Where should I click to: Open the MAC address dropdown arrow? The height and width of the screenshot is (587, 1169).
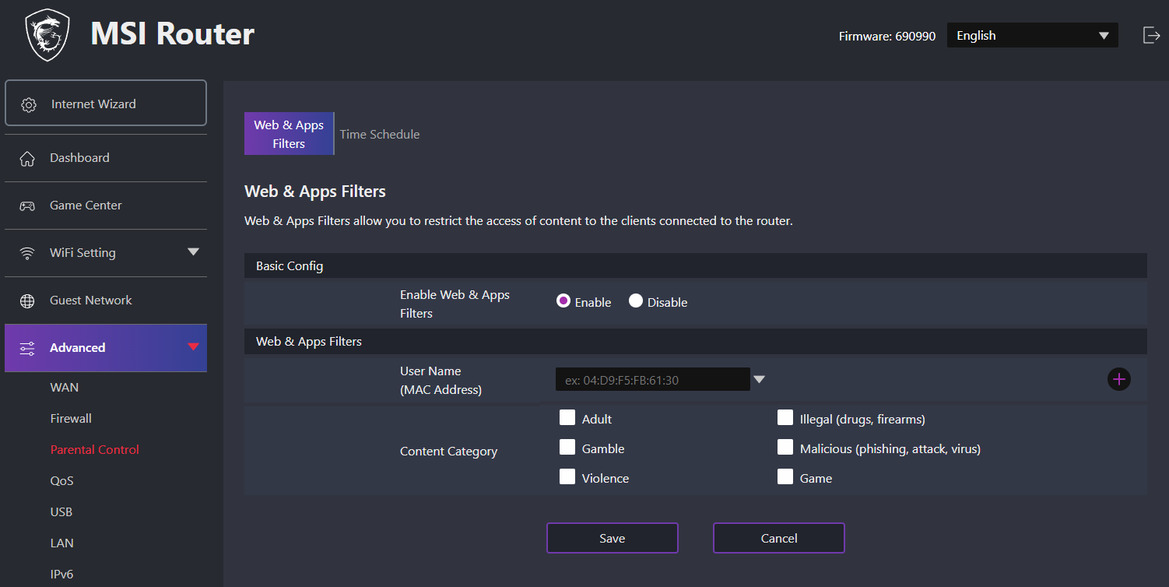pyautogui.click(x=759, y=380)
